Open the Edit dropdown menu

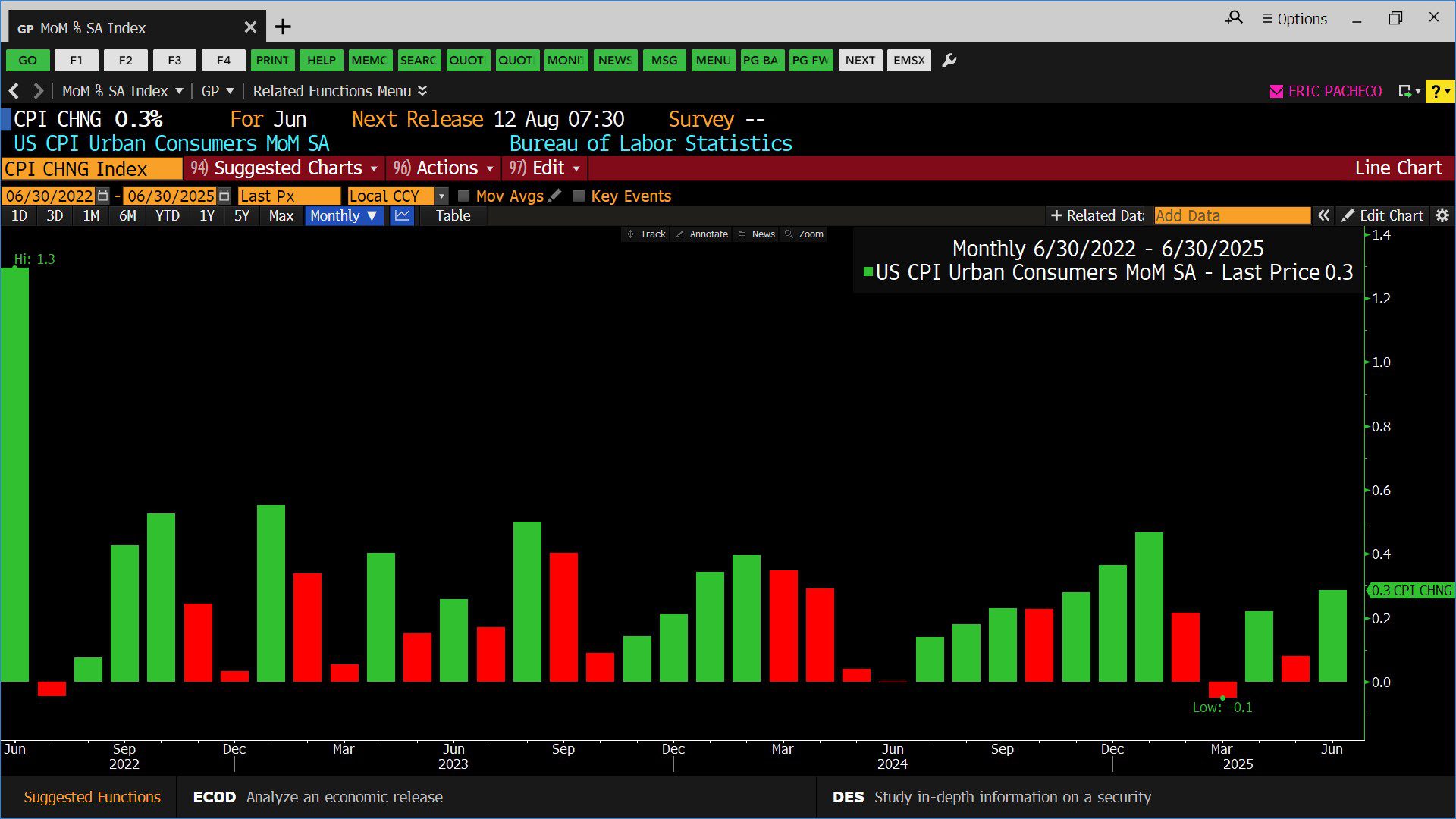point(544,168)
